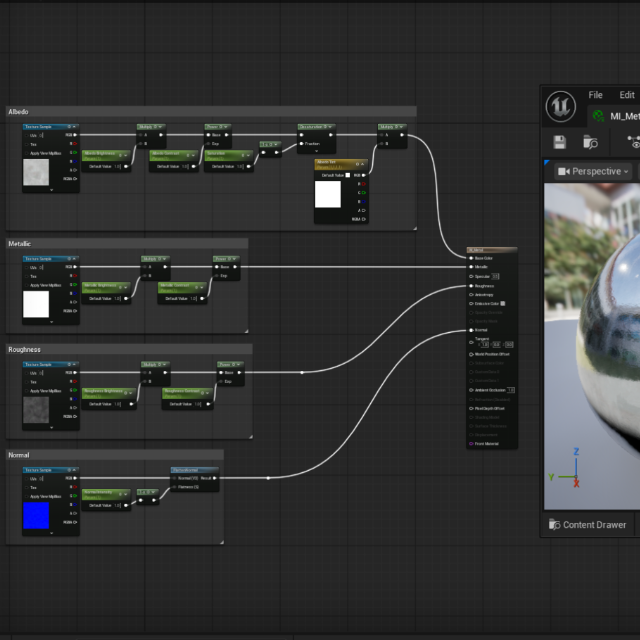The image size is (640, 640).
Task: Click the Albedo Texture Sample RGBA output pin
Action: (x=75, y=179)
